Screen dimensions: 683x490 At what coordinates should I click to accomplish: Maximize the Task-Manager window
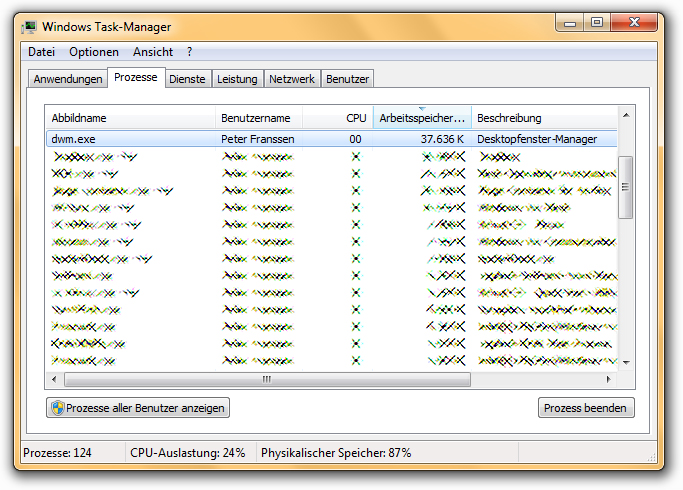point(597,23)
